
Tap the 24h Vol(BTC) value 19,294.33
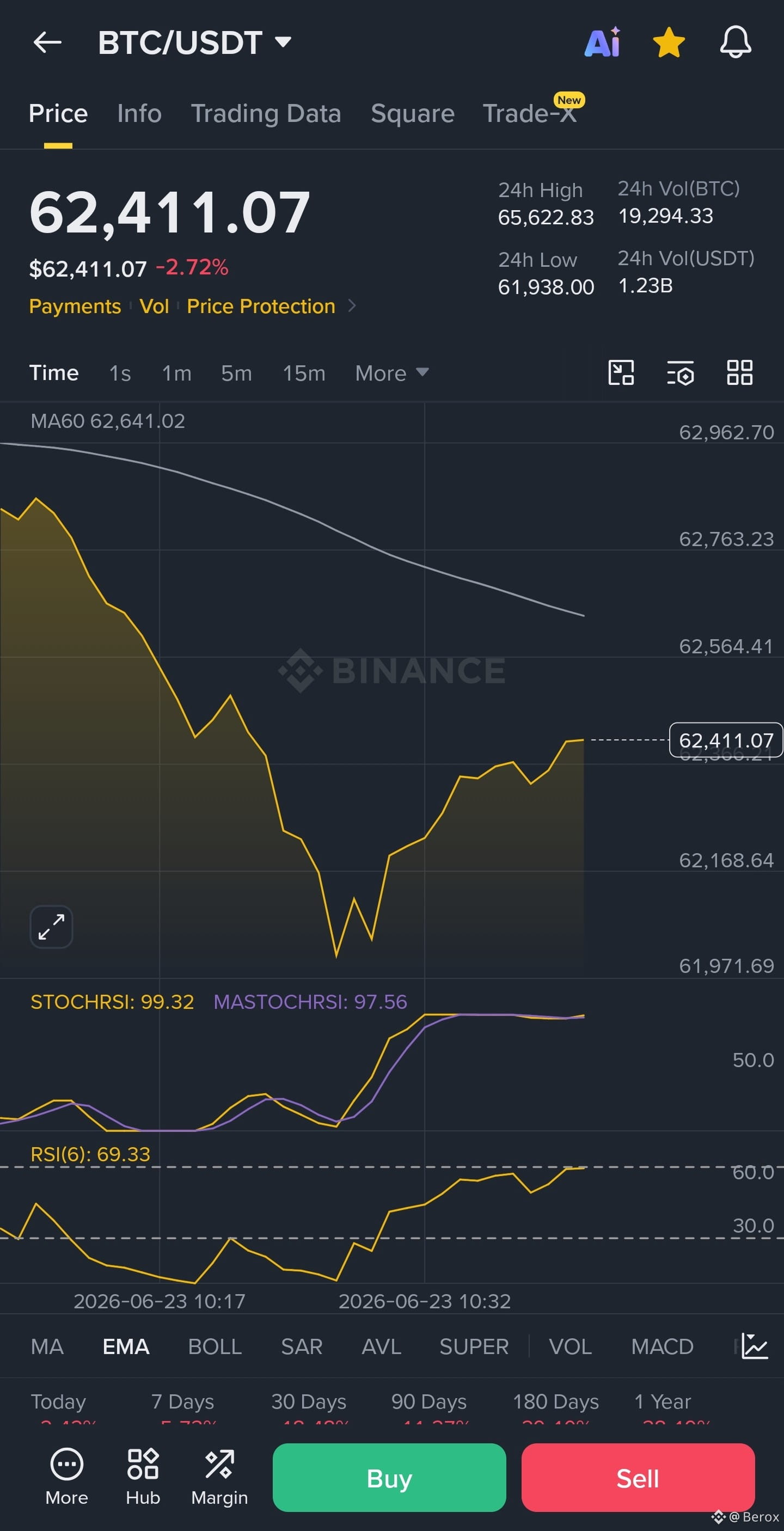point(665,215)
